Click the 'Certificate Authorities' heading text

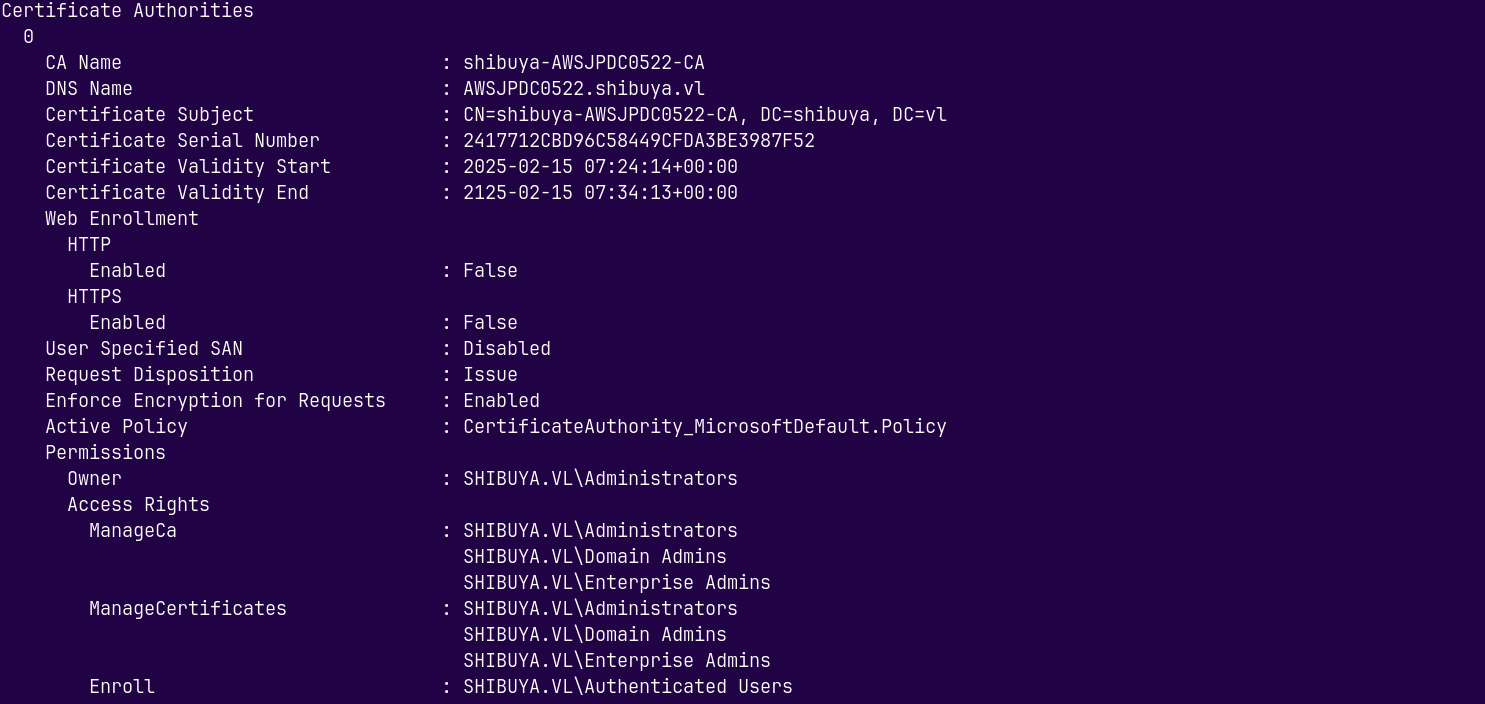pyautogui.click(x=127, y=11)
